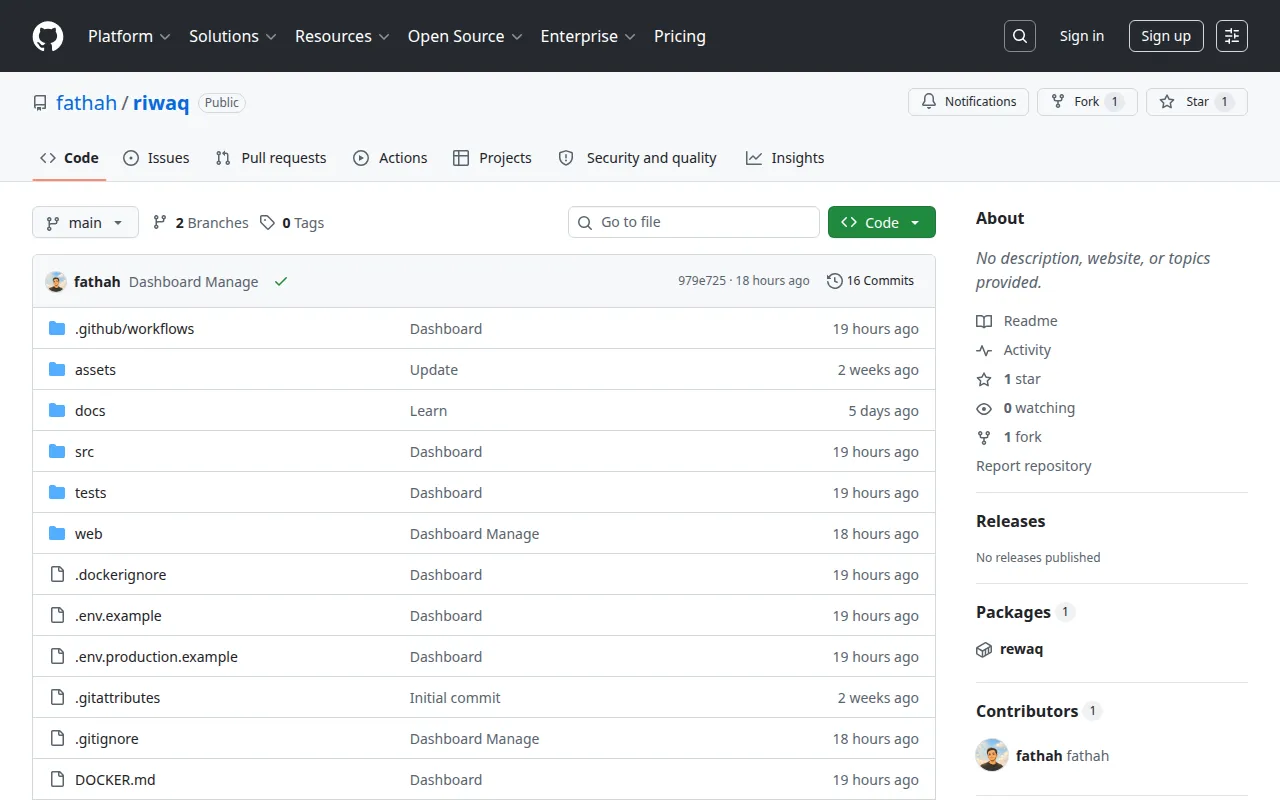
Task: Switch to the Issues tab
Action: (x=156, y=158)
